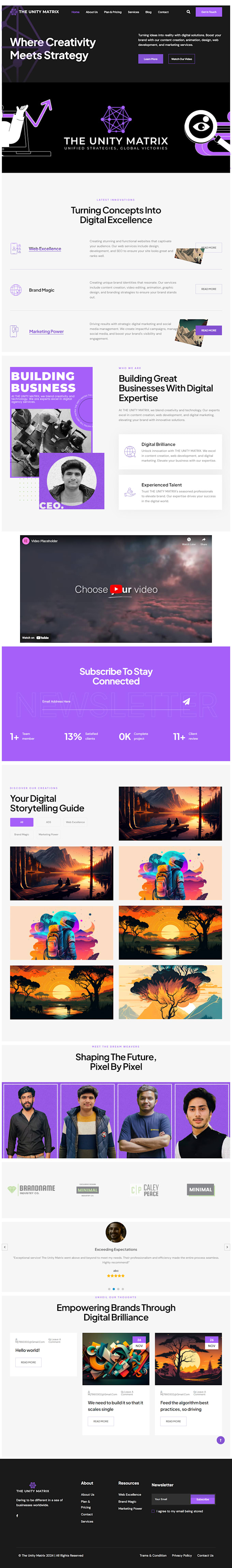The height and width of the screenshot is (1568, 232).
Task: Open the Services navigation menu item
Action: [133, 12]
